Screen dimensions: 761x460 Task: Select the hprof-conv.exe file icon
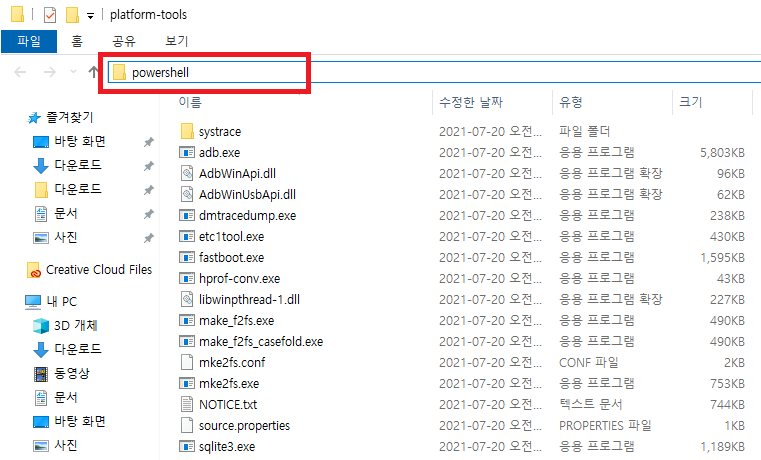point(187,279)
